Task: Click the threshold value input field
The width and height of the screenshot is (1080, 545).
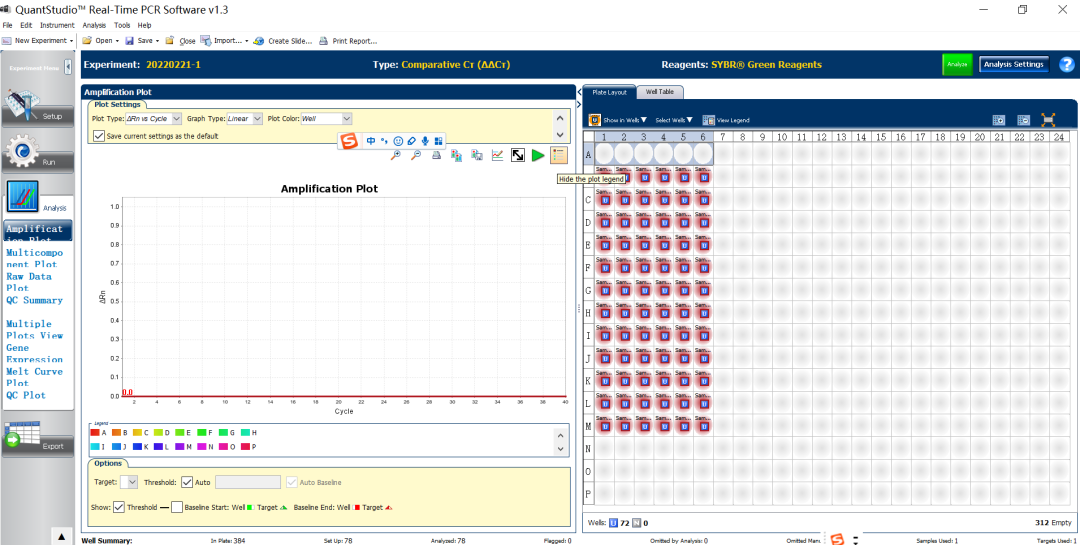Action: [248, 482]
